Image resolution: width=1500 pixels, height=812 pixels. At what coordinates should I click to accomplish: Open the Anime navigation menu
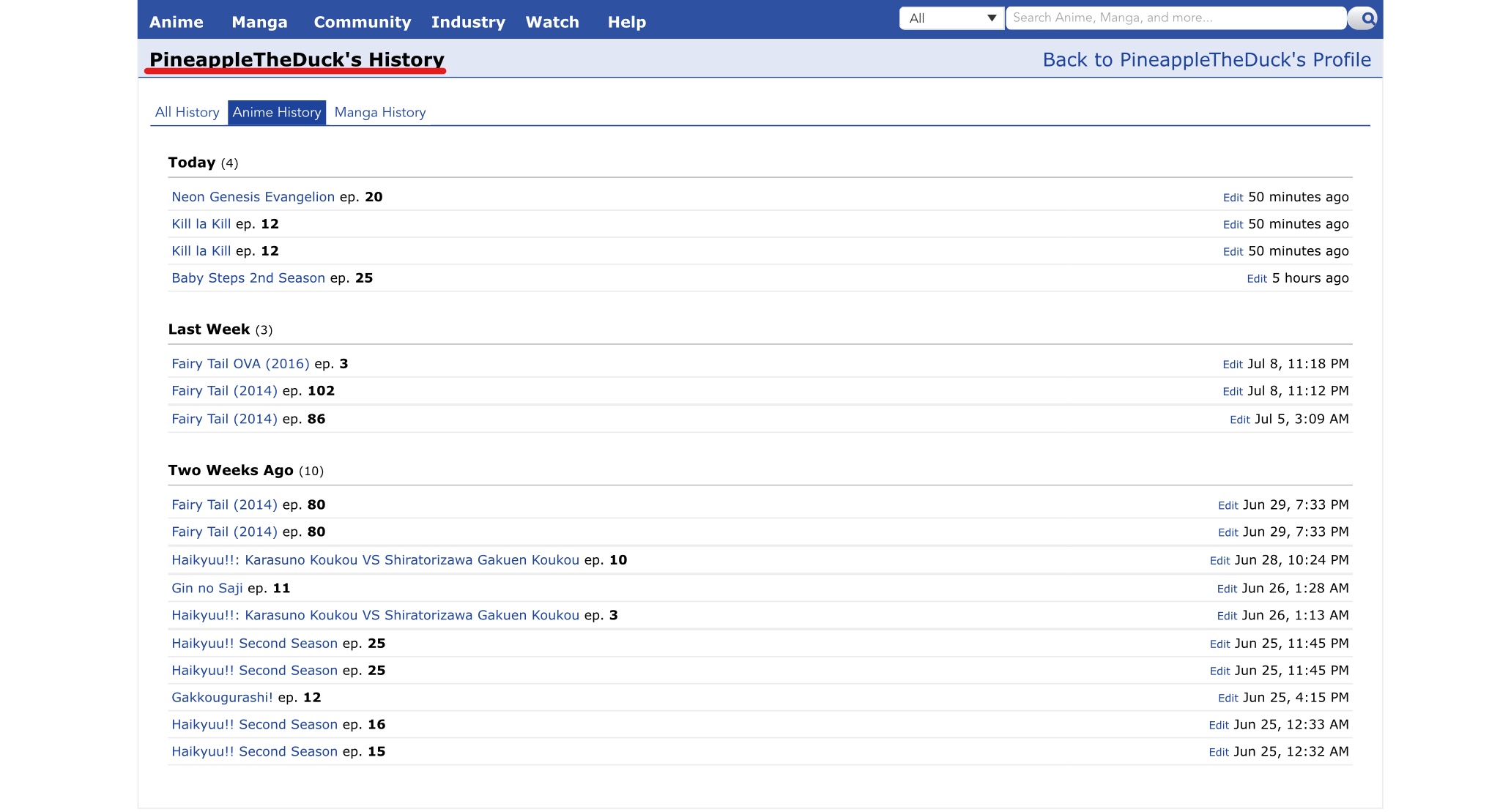[177, 22]
